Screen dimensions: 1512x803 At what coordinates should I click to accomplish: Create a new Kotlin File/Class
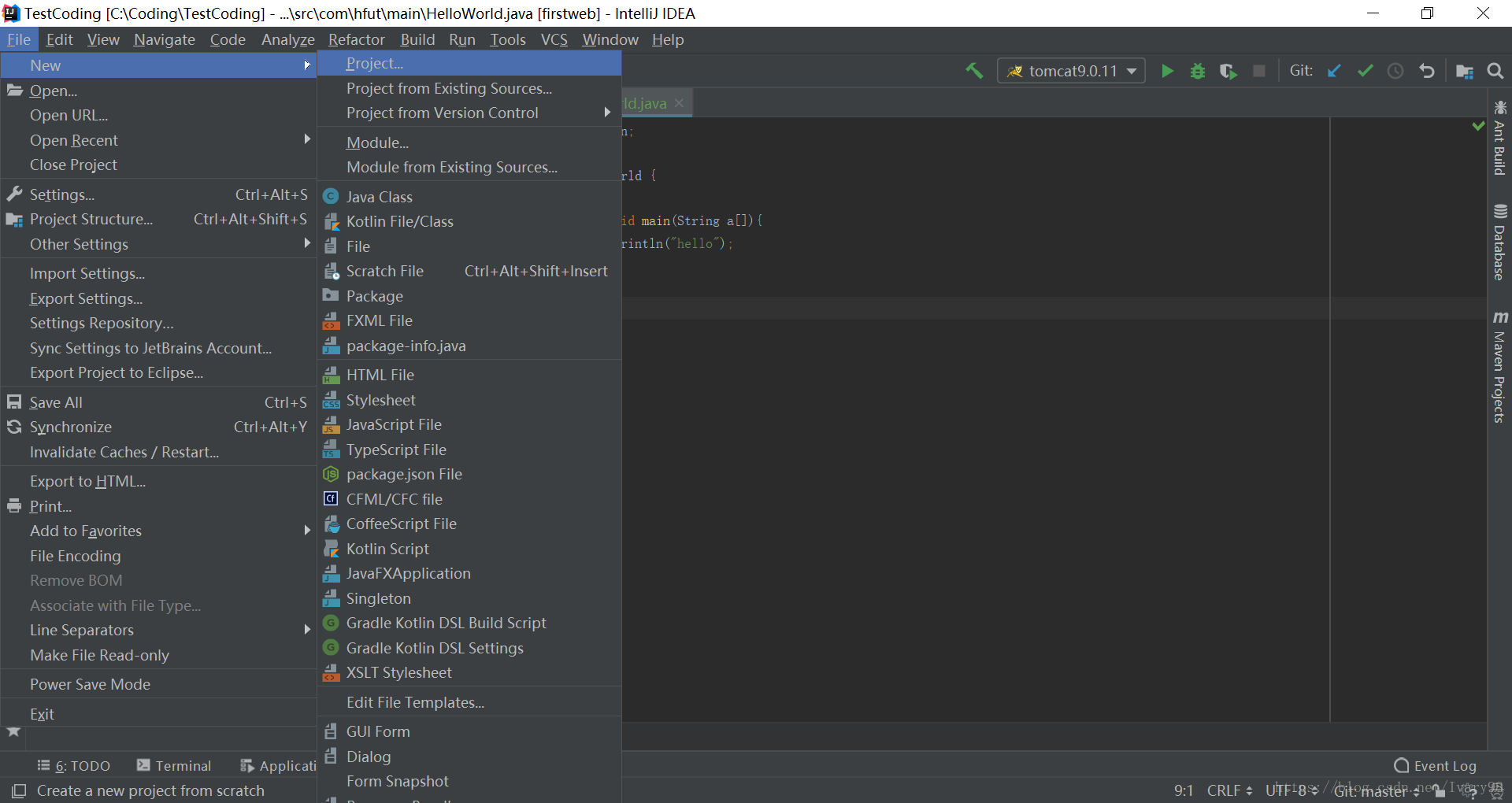coord(469,221)
